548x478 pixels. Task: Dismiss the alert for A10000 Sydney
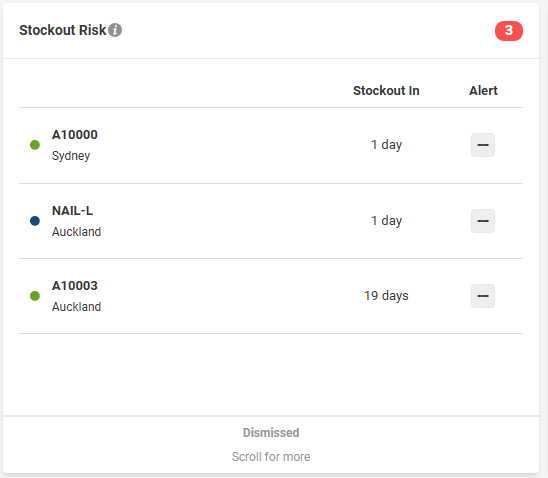483,145
